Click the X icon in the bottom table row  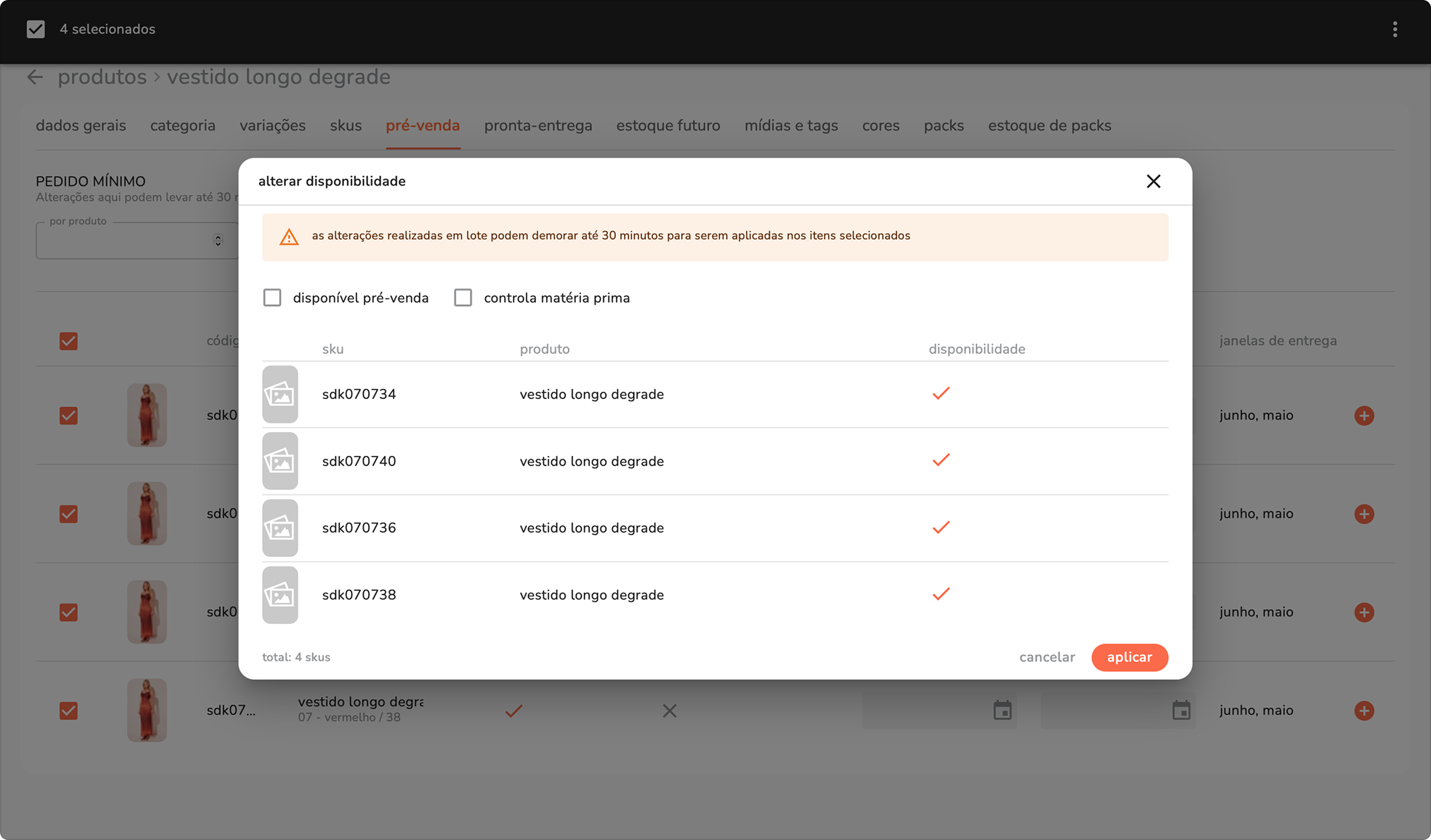point(669,711)
